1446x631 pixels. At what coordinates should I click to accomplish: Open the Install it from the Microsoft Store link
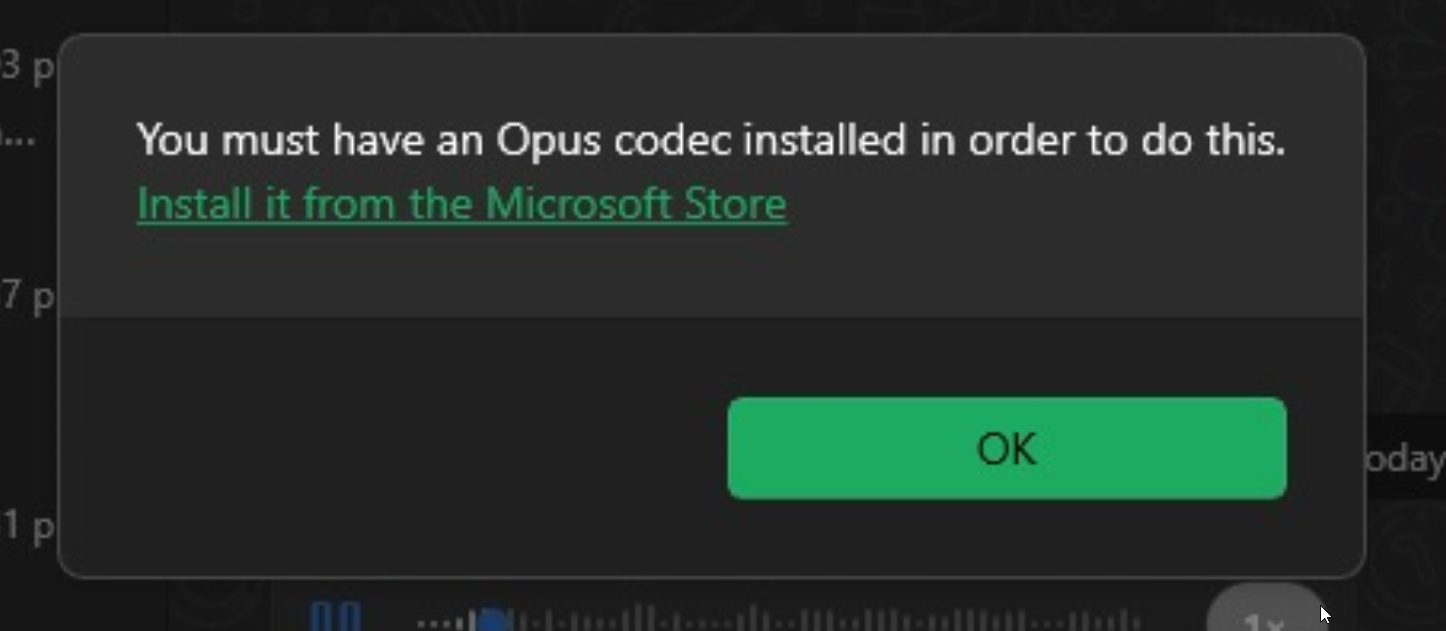pos(461,204)
